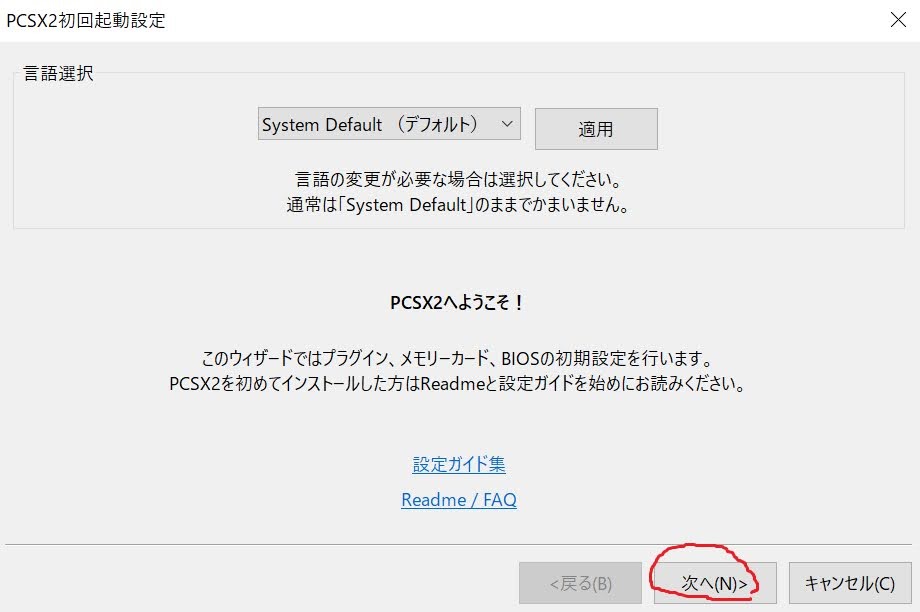Click the PCSX2へようこそ！ heading text
This screenshot has width=920, height=612.
[457, 302]
